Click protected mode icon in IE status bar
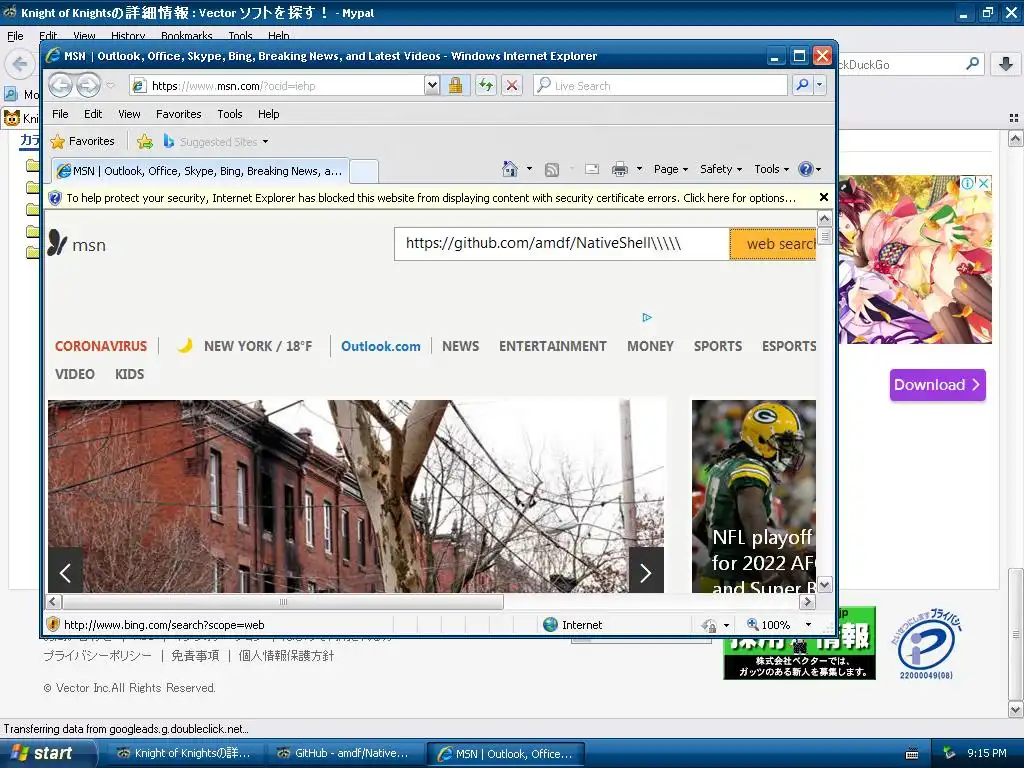Viewport: 1024px width, 768px height. tap(709, 626)
